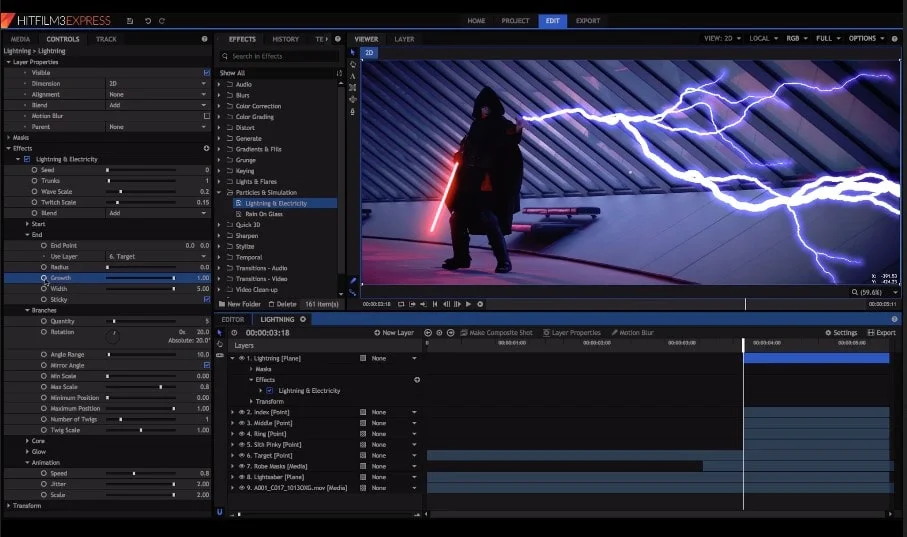Click the redo icon in title bar
Viewport: 907px width, 537px height.
click(162, 21)
